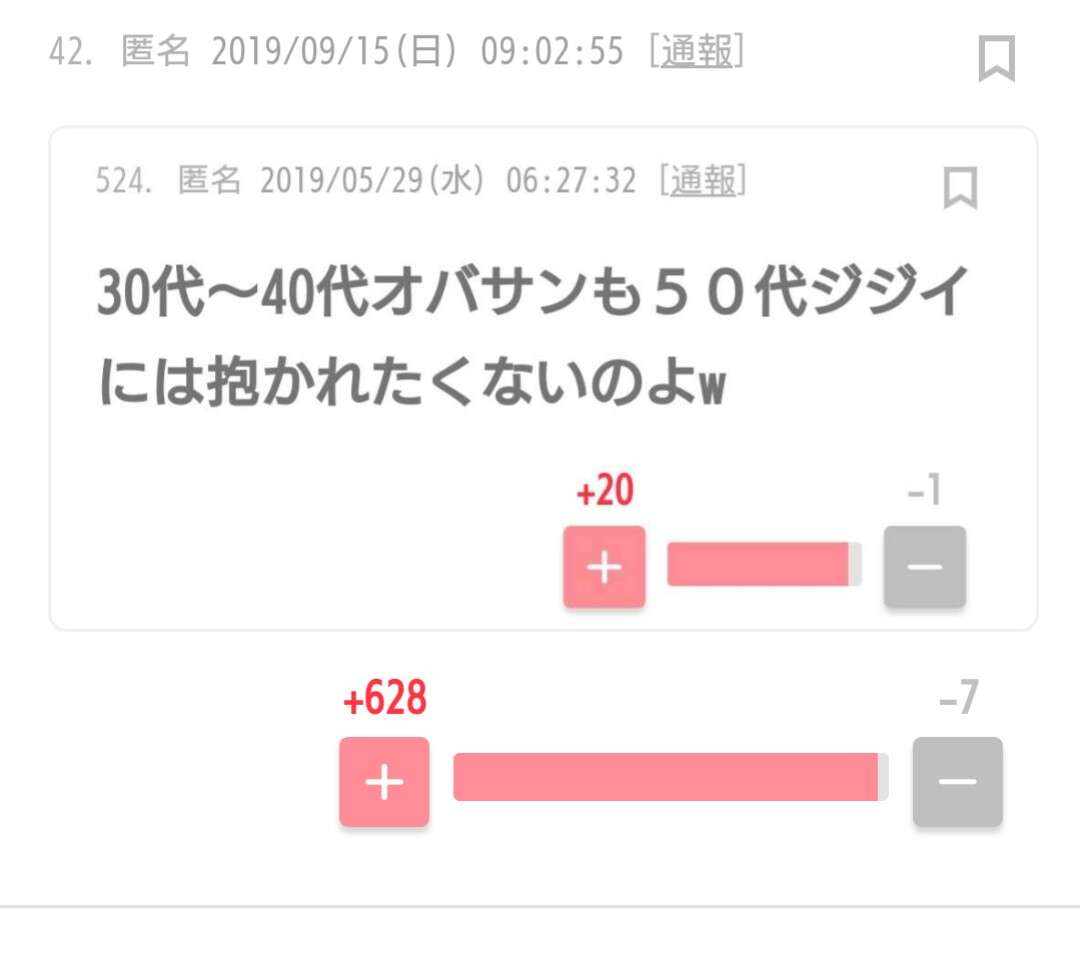1080x962 pixels.
Task: Click the +20 upvote count
Action: [x=605, y=492]
